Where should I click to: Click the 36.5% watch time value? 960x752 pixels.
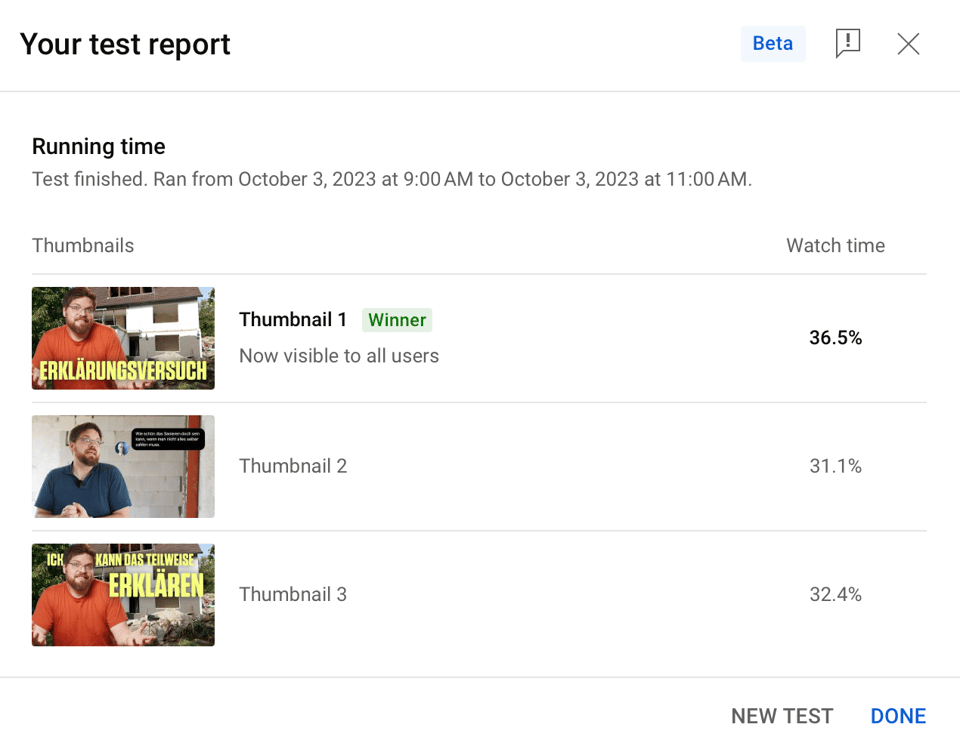pyautogui.click(x=835, y=338)
